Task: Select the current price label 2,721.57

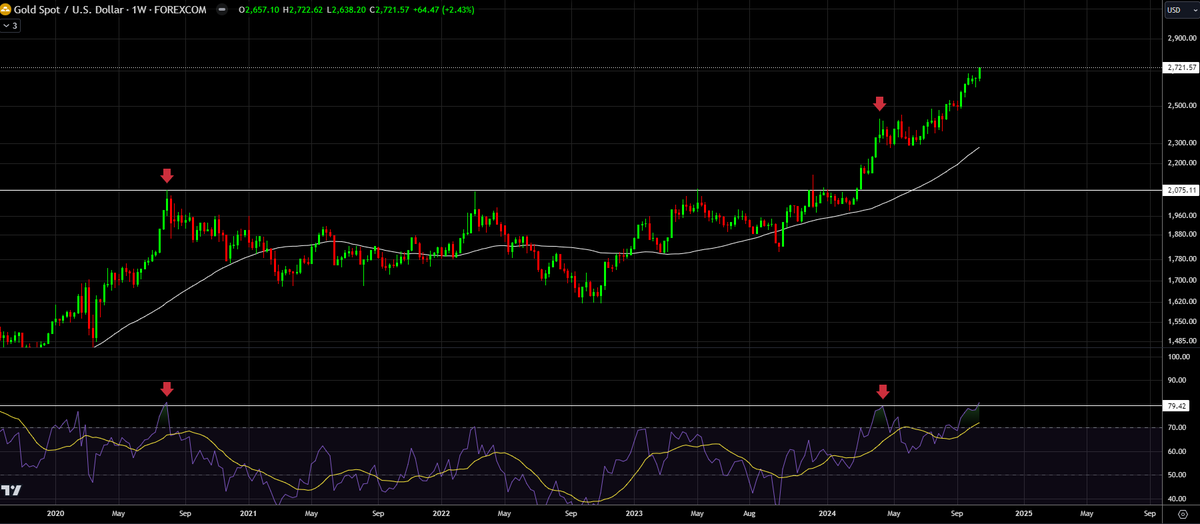Action: [x=1180, y=68]
